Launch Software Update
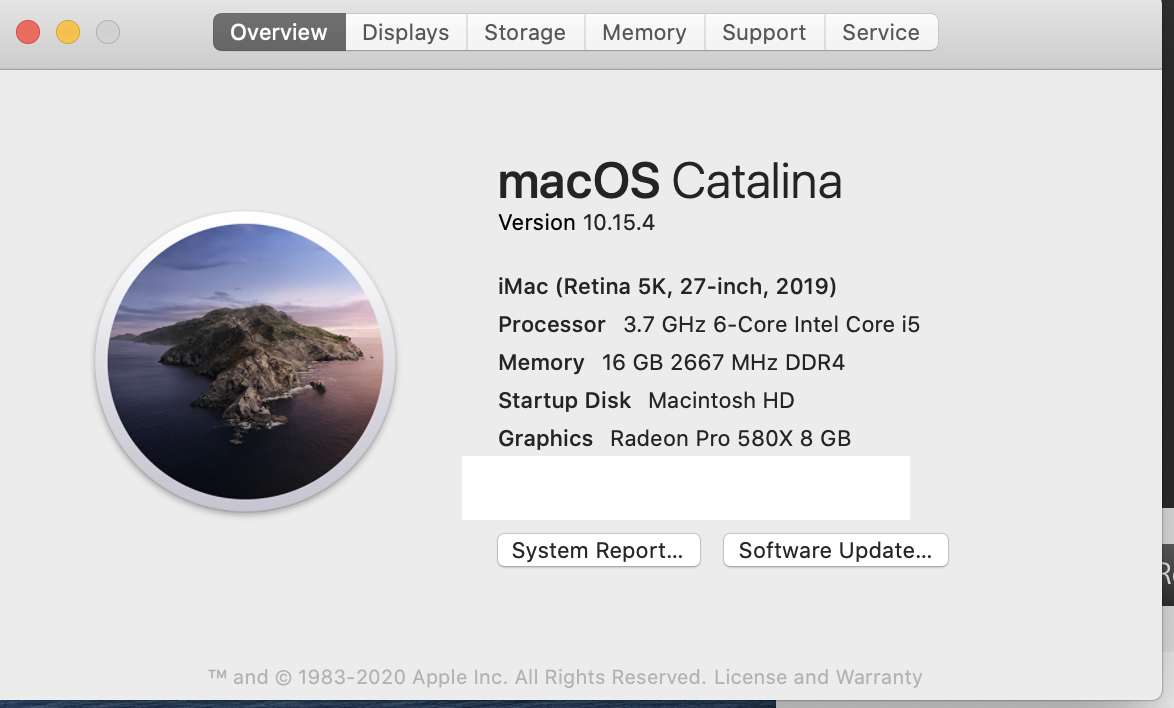Screen dimensions: 1174x708 pos(835,550)
